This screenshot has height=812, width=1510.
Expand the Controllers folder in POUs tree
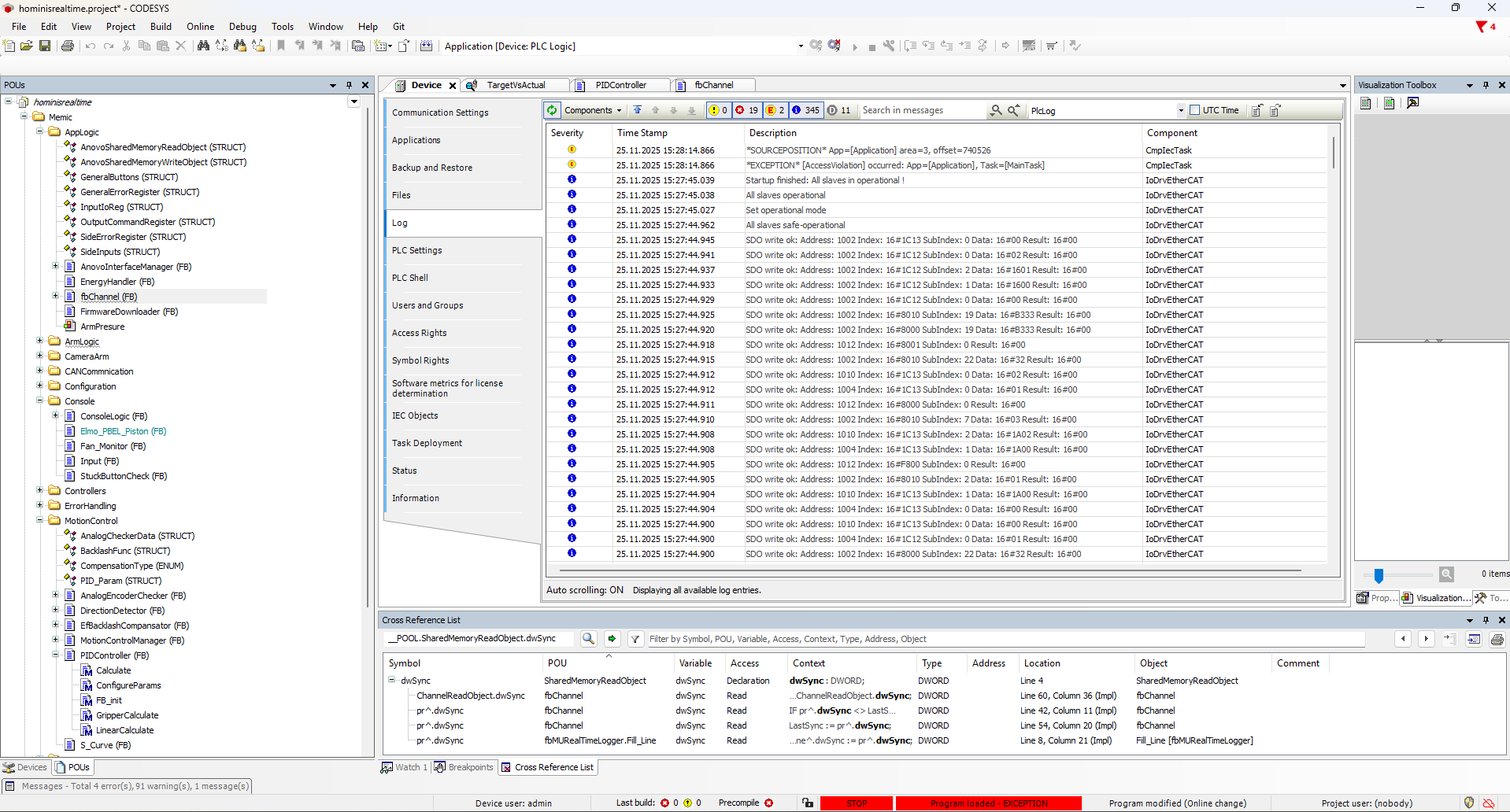[40, 491]
